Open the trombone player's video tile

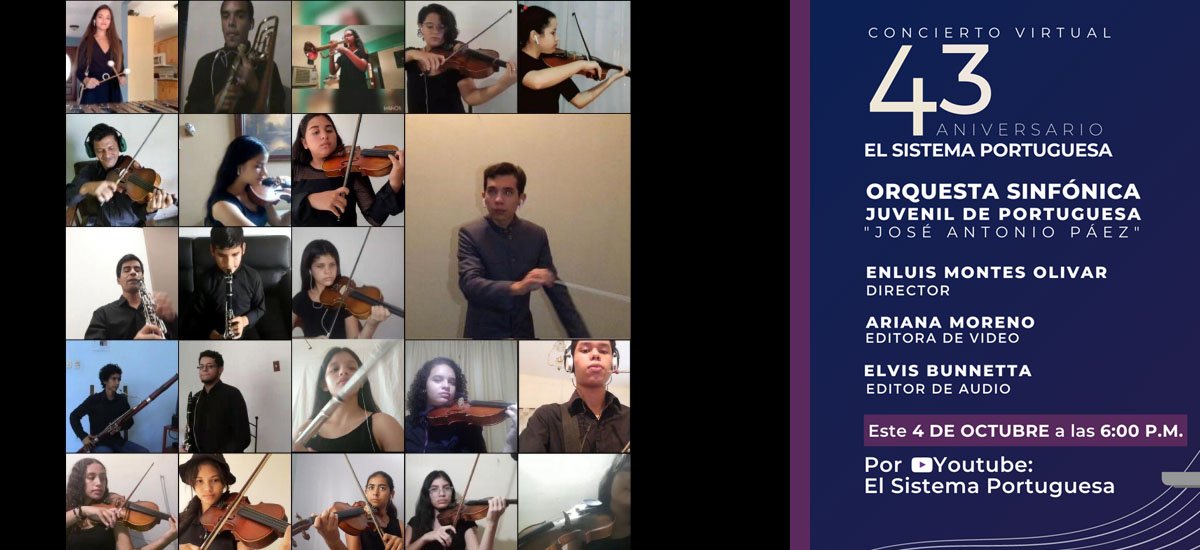235,56
